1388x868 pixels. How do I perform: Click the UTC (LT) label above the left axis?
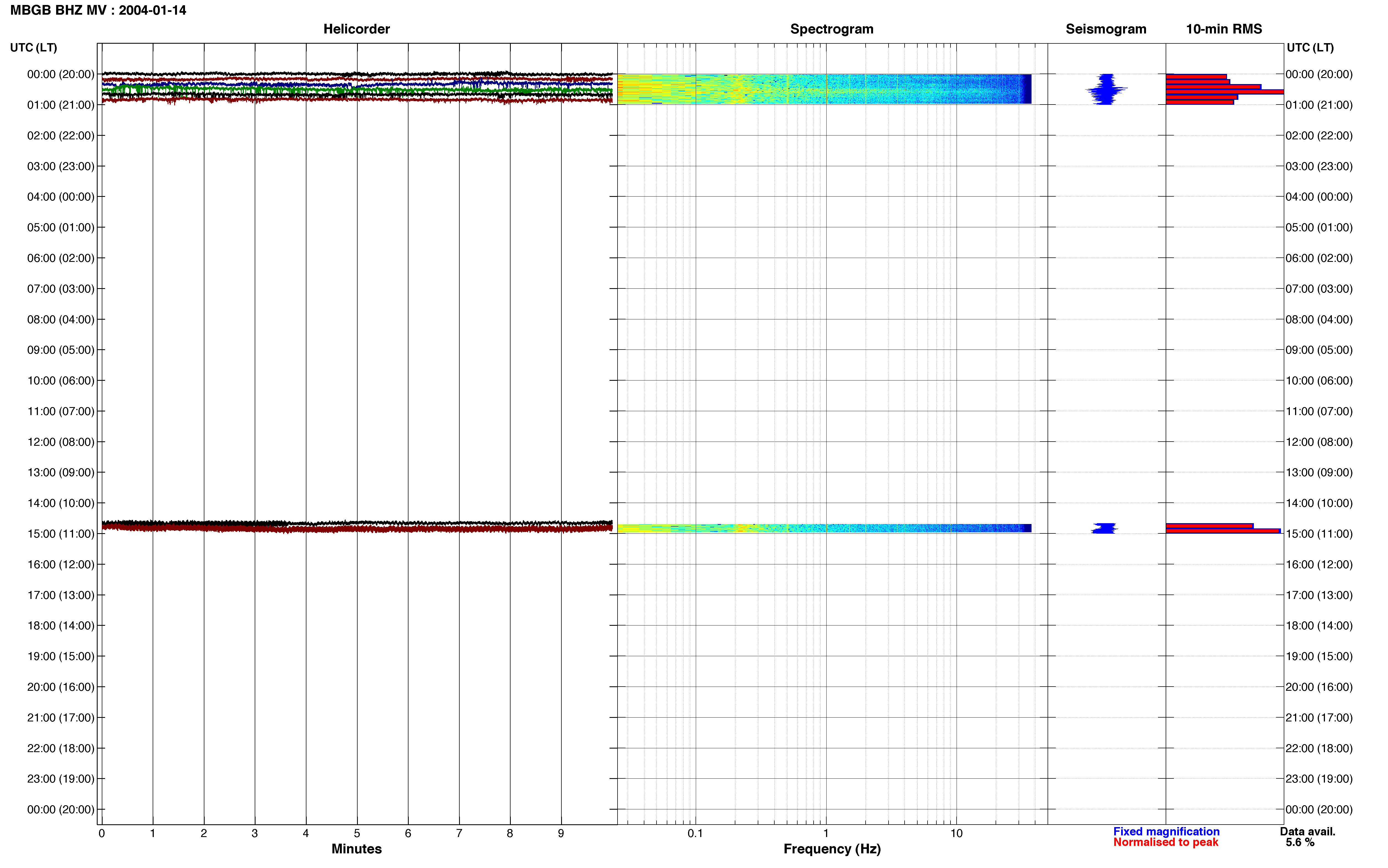[x=33, y=48]
